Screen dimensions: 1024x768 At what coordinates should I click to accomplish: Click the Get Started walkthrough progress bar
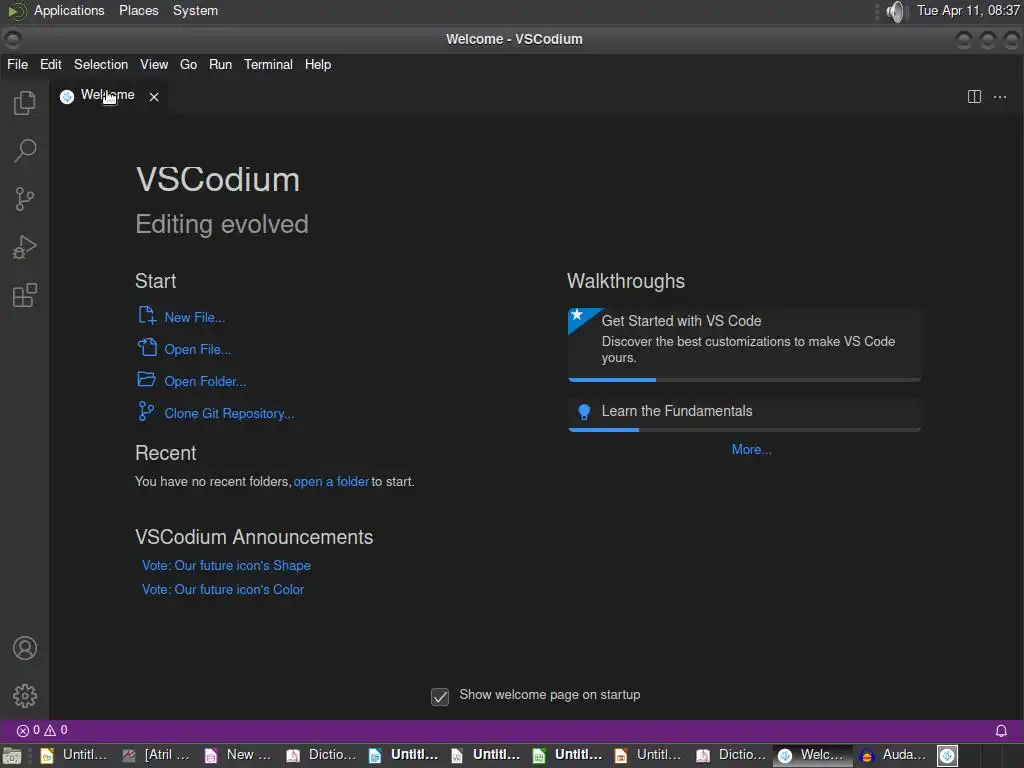(744, 379)
